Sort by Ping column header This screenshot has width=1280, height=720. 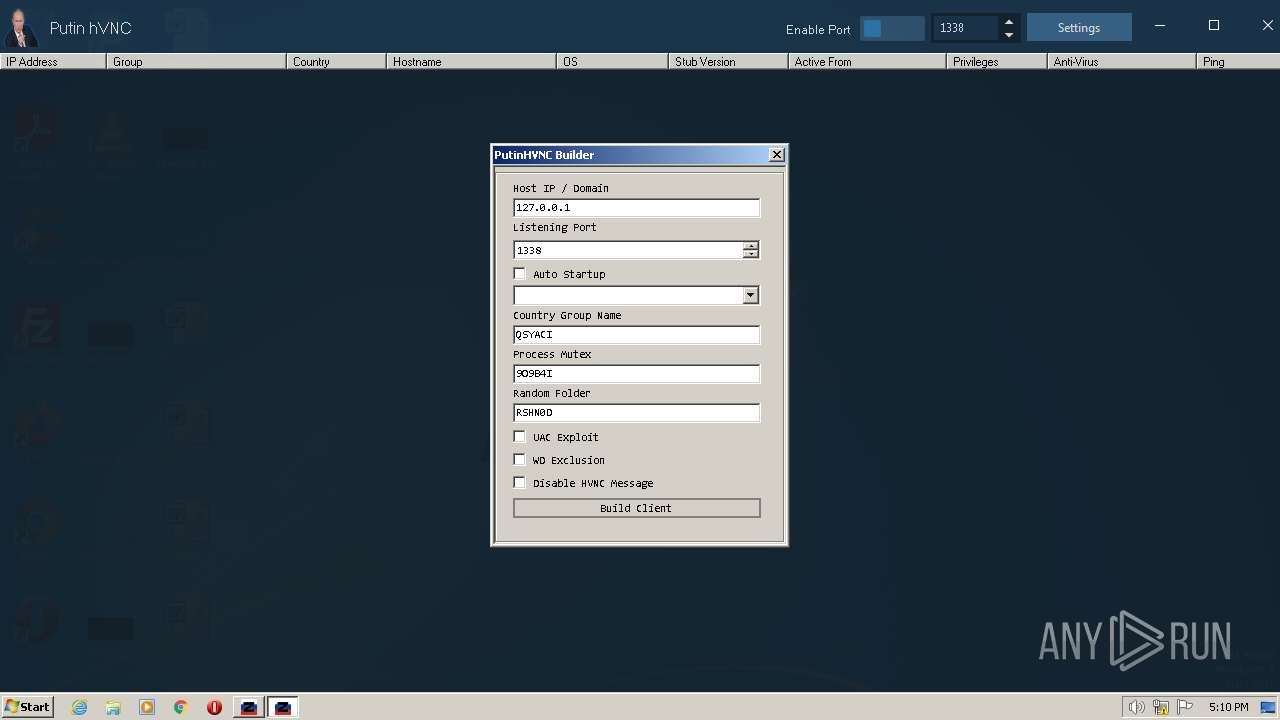pyautogui.click(x=1238, y=62)
